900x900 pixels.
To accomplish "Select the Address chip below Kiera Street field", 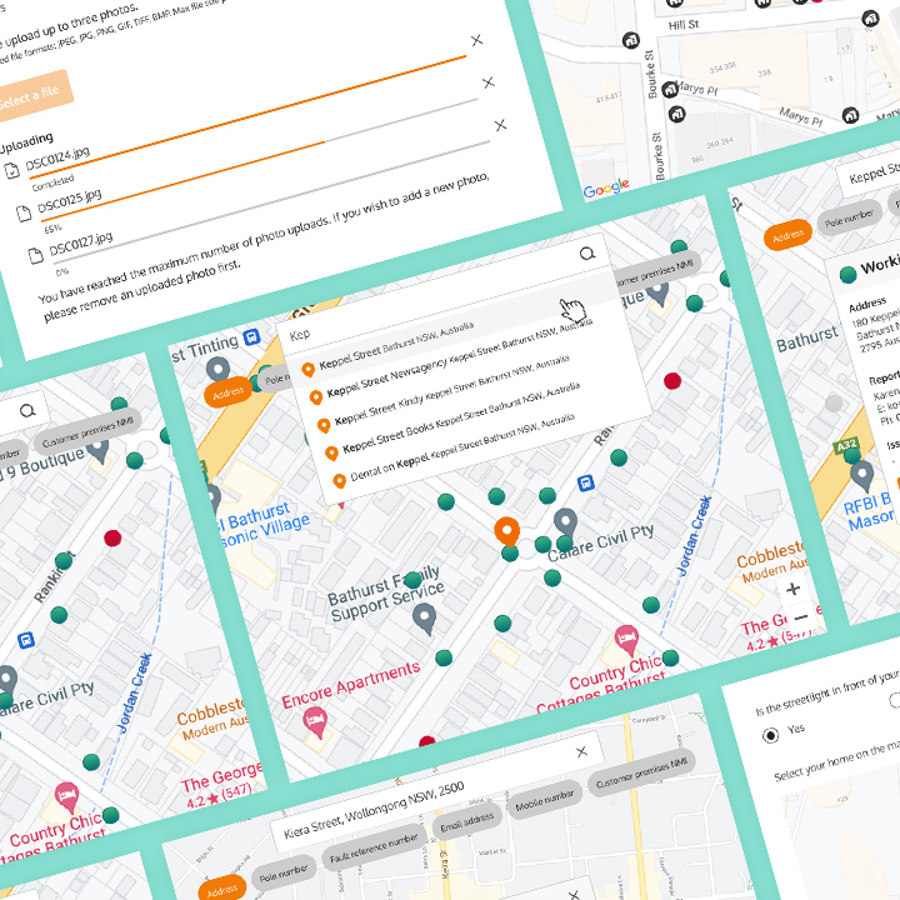I will pos(222,890).
